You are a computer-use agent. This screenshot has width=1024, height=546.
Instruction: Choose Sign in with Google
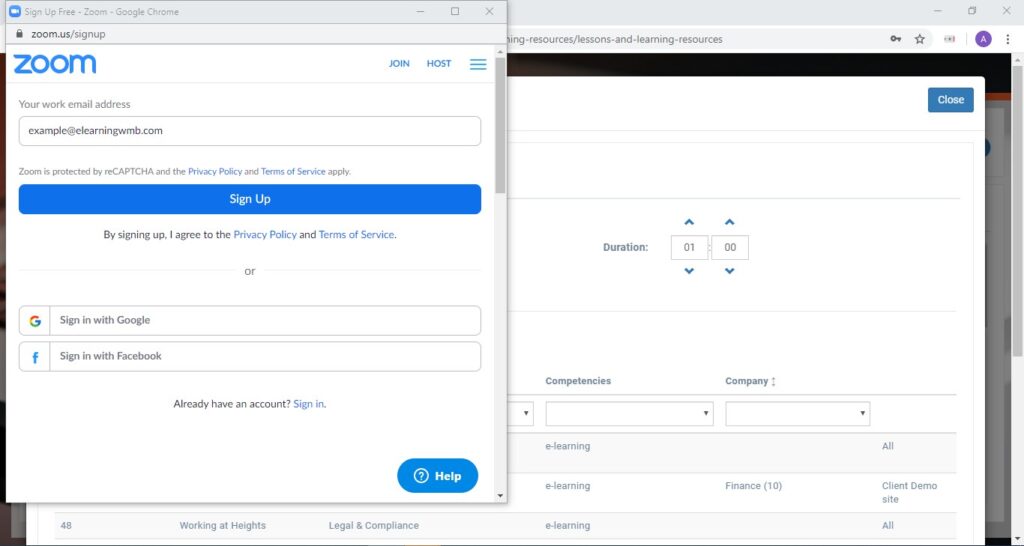tap(249, 321)
